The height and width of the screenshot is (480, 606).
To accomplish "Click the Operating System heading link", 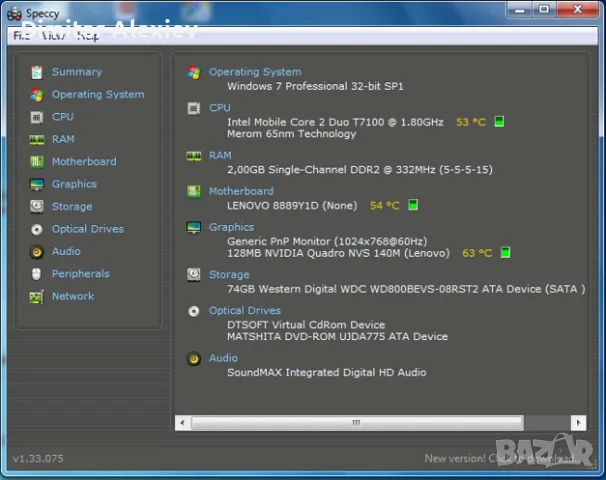I will pyautogui.click(x=255, y=72).
